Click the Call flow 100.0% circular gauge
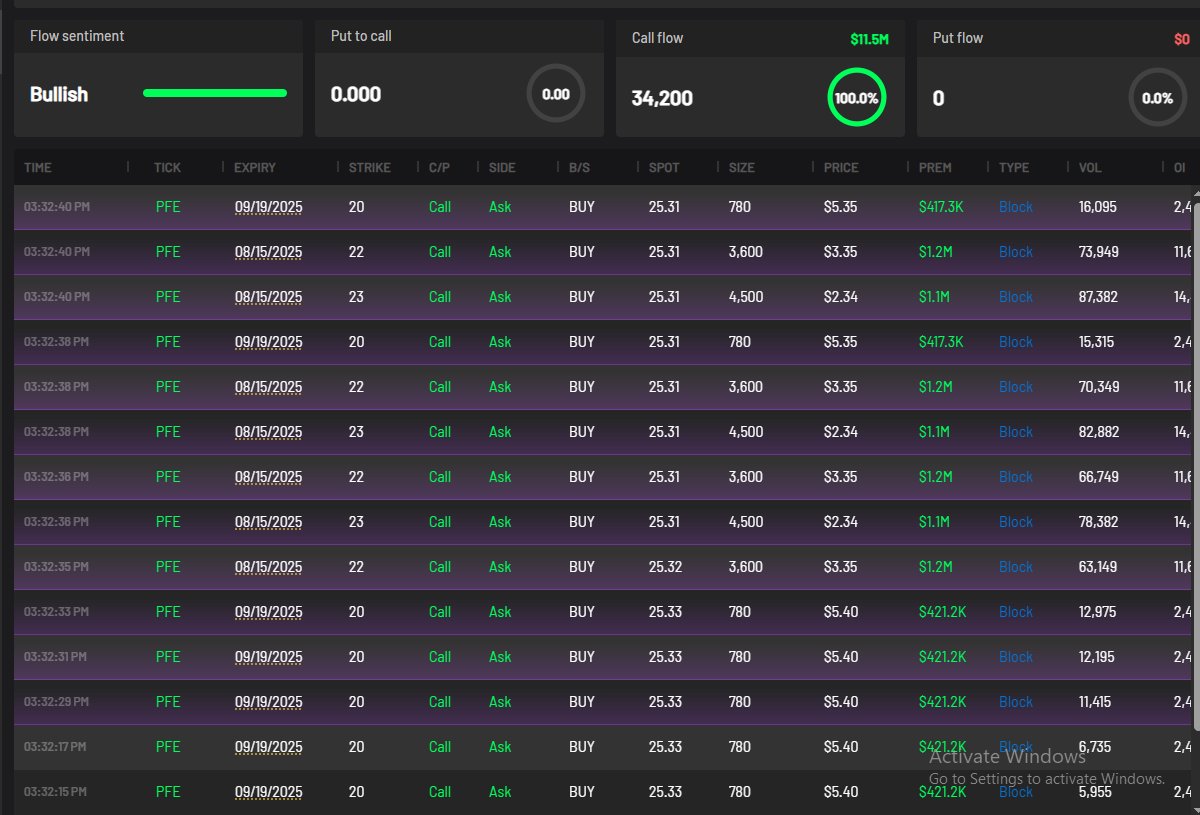The height and width of the screenshot is (815, 1200). 857,98
